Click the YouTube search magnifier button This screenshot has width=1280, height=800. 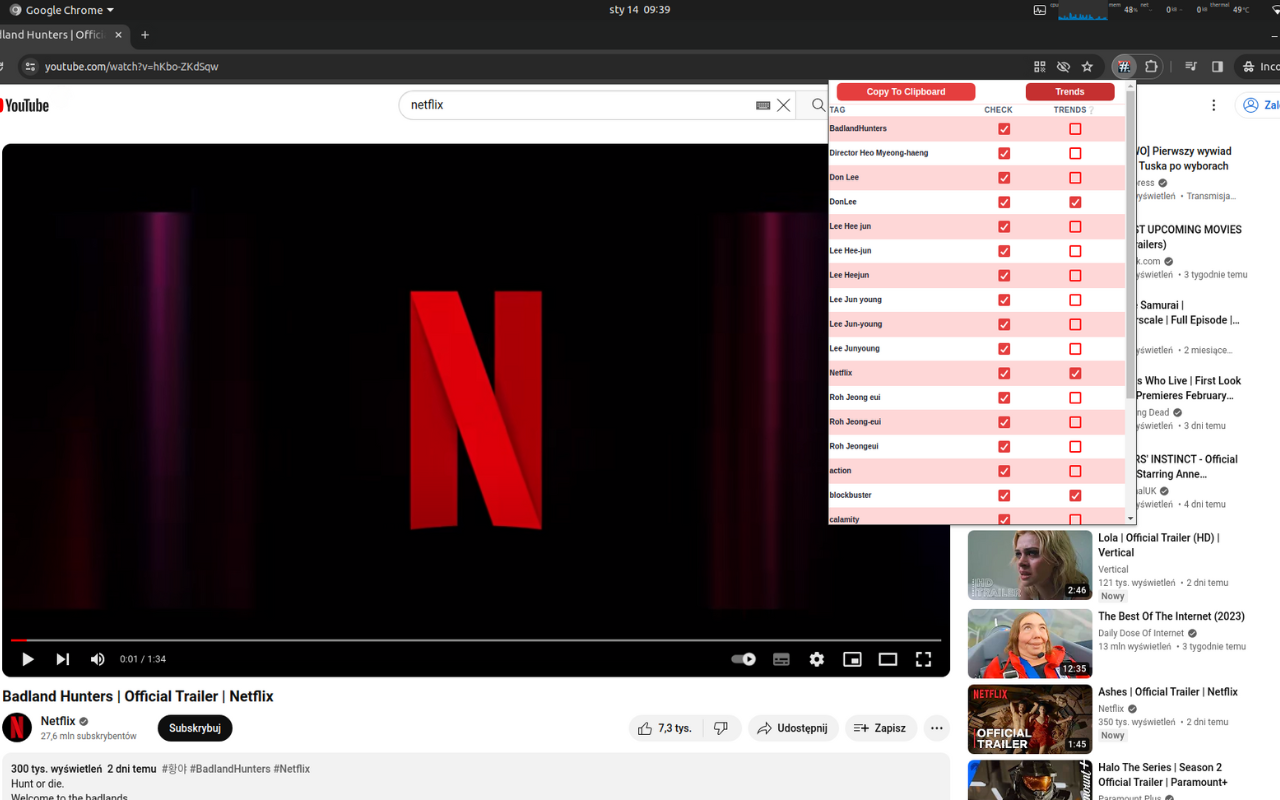point(819,105)
